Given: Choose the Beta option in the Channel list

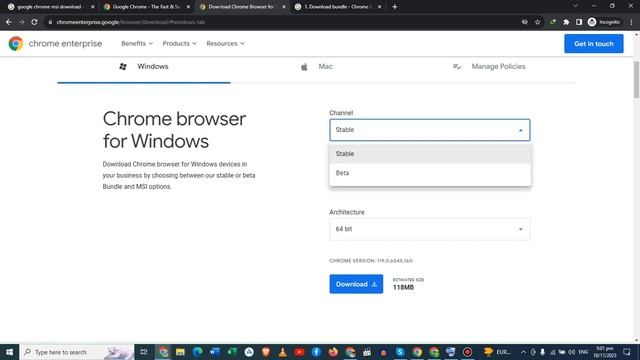Looking at the screenshot, I should pyautogui.click(x=430, y=173).
